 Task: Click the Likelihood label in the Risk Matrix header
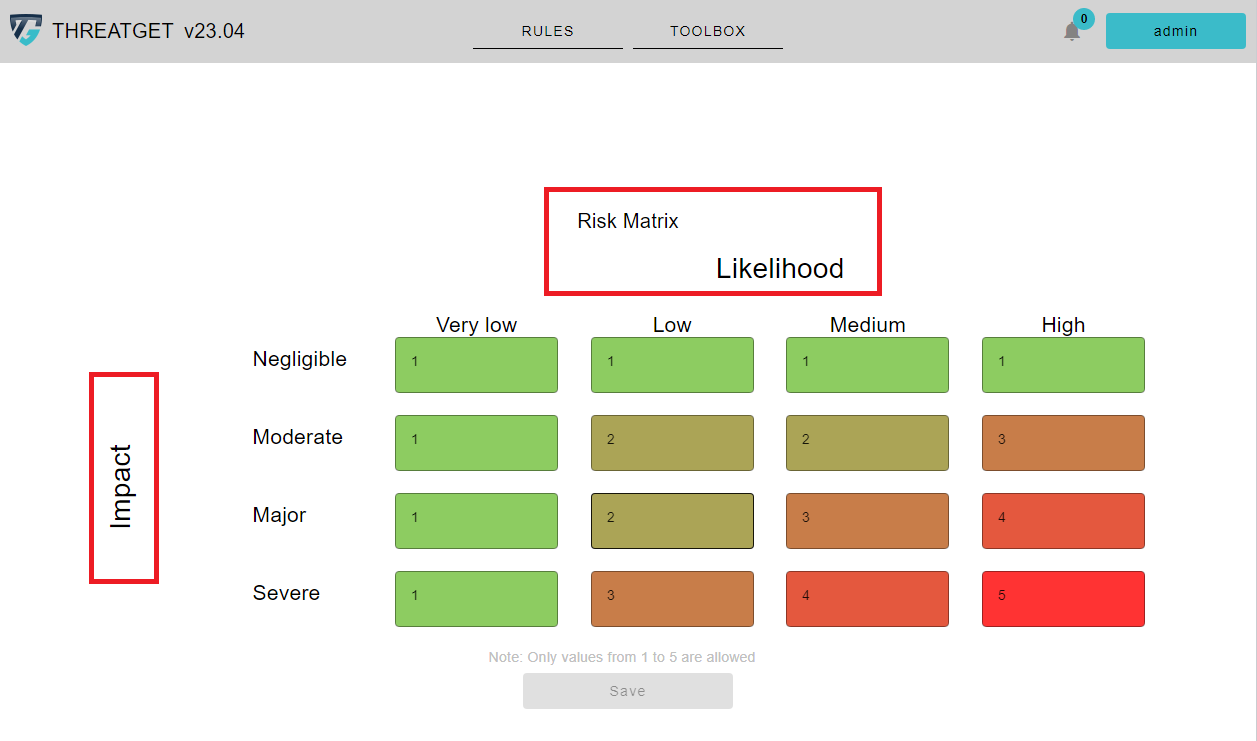point(779,269)
